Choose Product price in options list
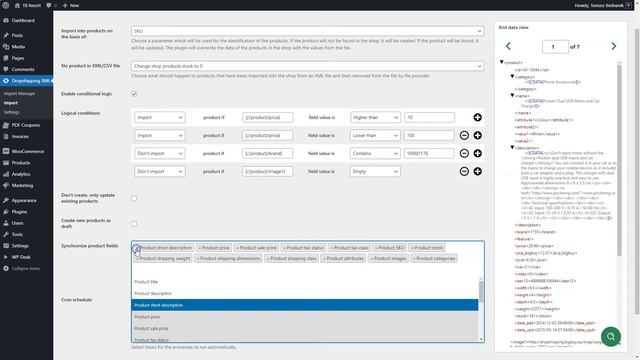Screen dimensions: 640x360 point(304,317)
